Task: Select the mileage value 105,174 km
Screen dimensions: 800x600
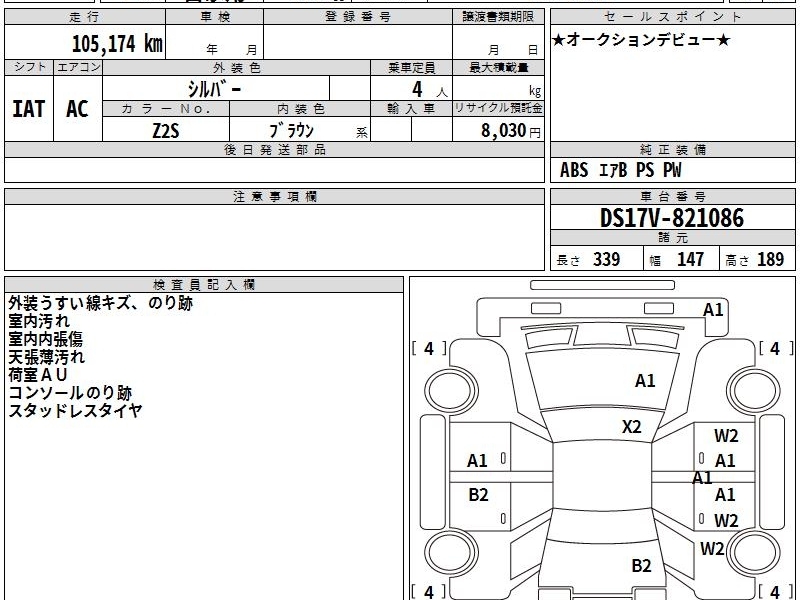Action: 117,44
